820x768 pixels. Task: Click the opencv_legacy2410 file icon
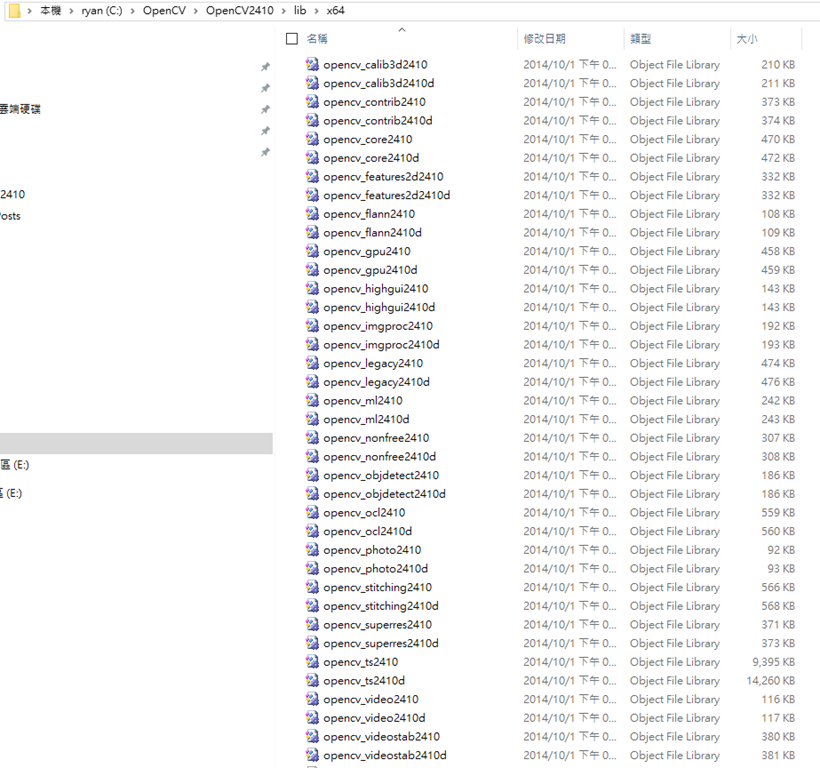(312, 363)
